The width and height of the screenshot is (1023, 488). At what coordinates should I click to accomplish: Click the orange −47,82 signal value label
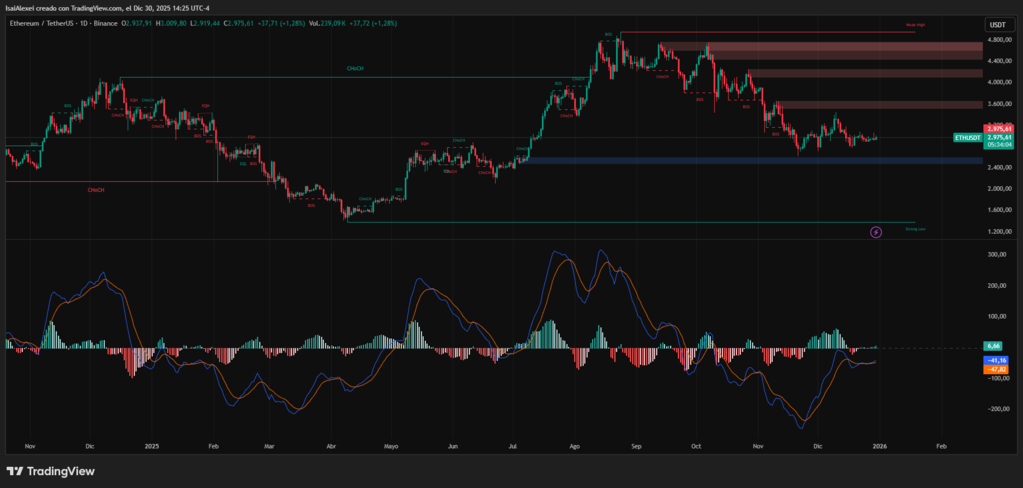coord(996,368)
